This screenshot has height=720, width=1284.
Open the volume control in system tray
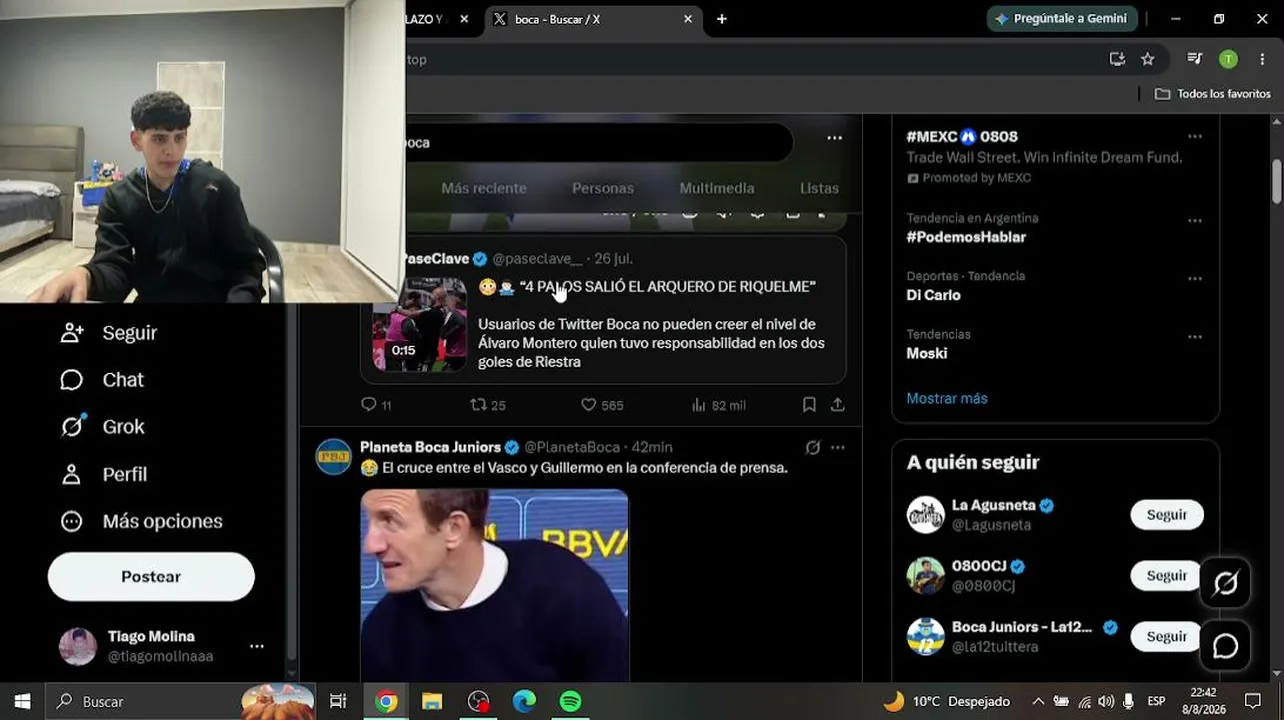pos(1106,701)
